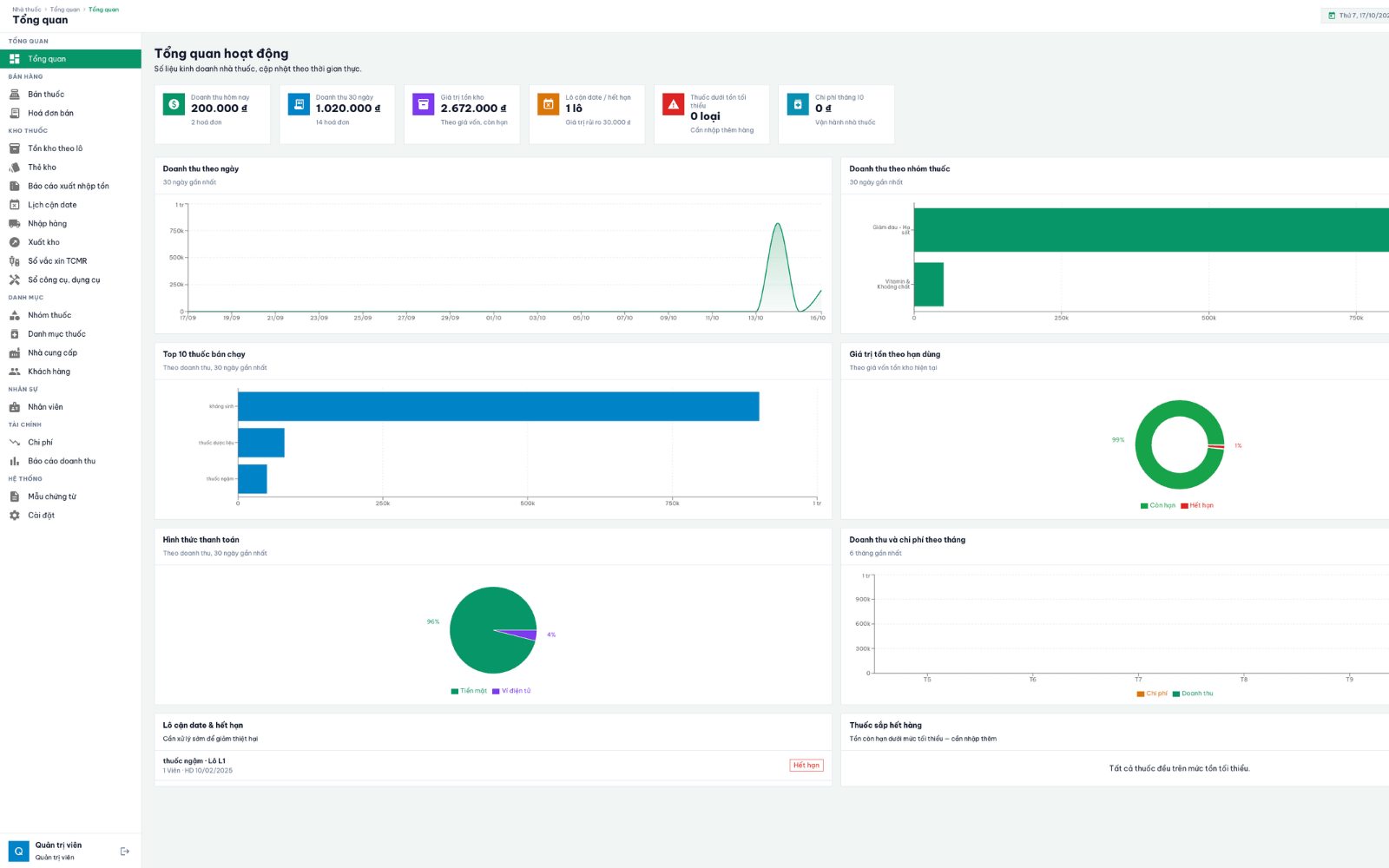The width and height of the screenshot is (1389, 868).
Task: Click the Cài đặt gear icon
Action: (x=14, y=516)
